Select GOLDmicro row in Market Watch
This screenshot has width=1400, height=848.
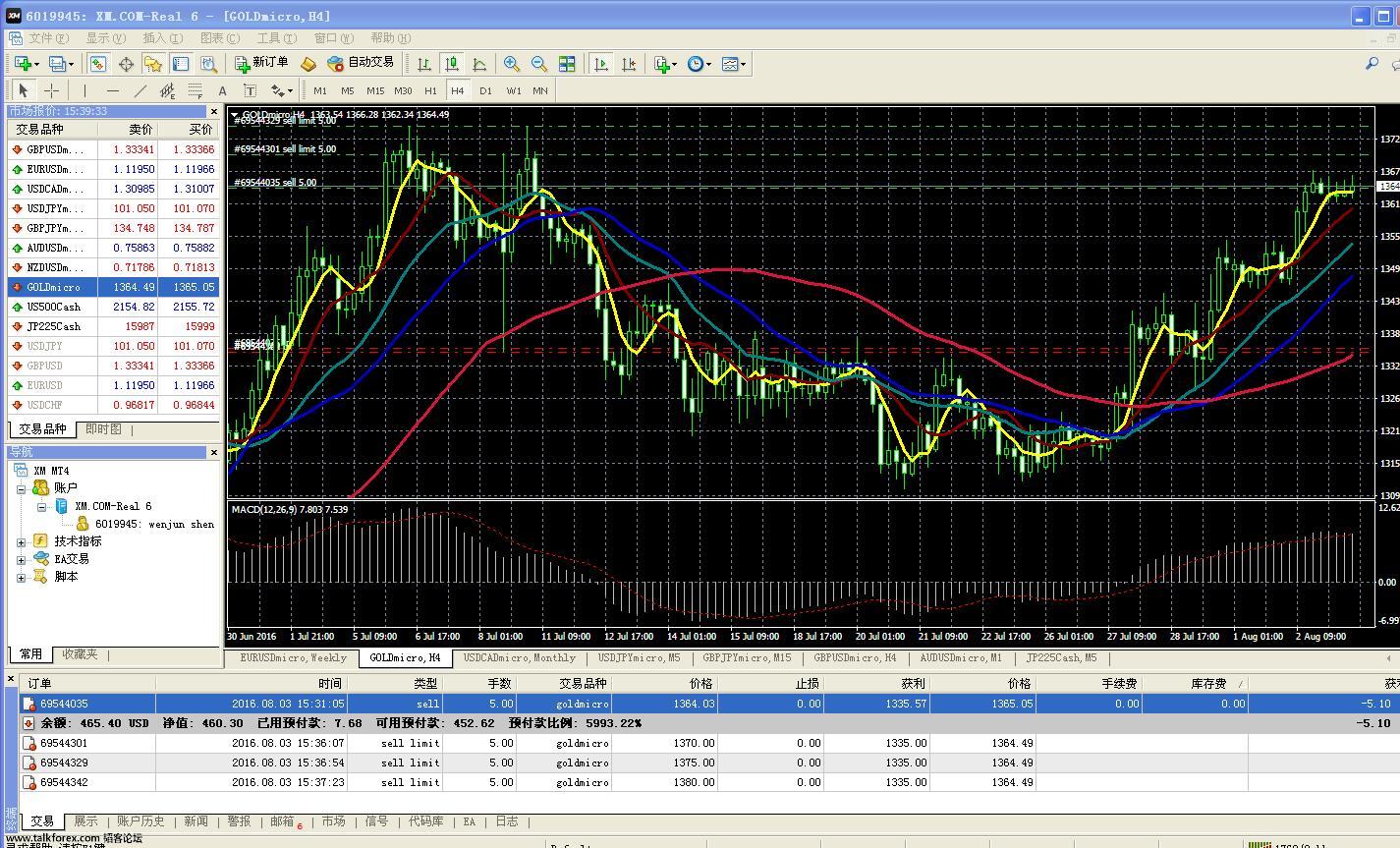114,287
